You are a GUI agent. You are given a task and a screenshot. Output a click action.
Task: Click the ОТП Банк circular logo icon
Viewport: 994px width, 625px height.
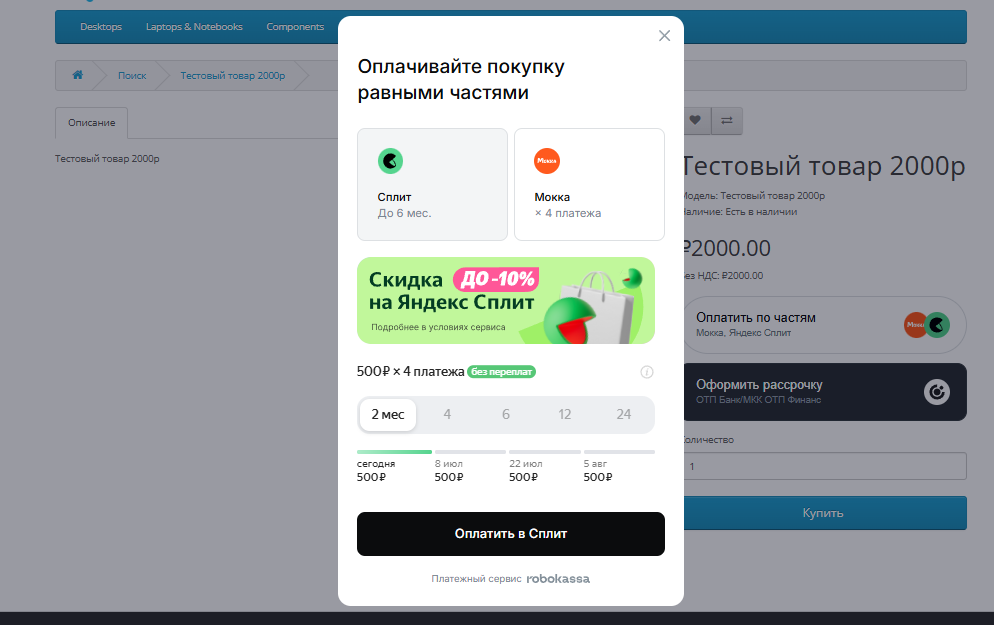(x=936, y=392)
